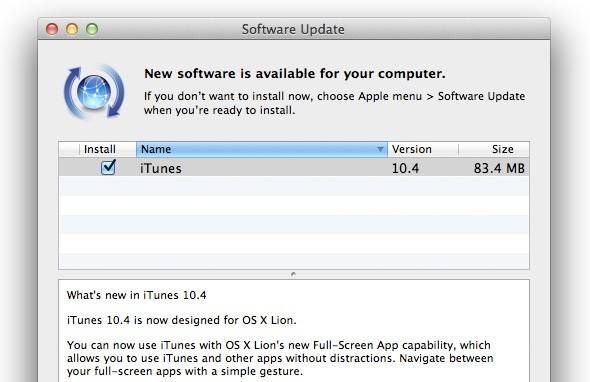The image size is (590, 382).
Task: Click the pane splitter handle dot
Action: click(293, 274)
